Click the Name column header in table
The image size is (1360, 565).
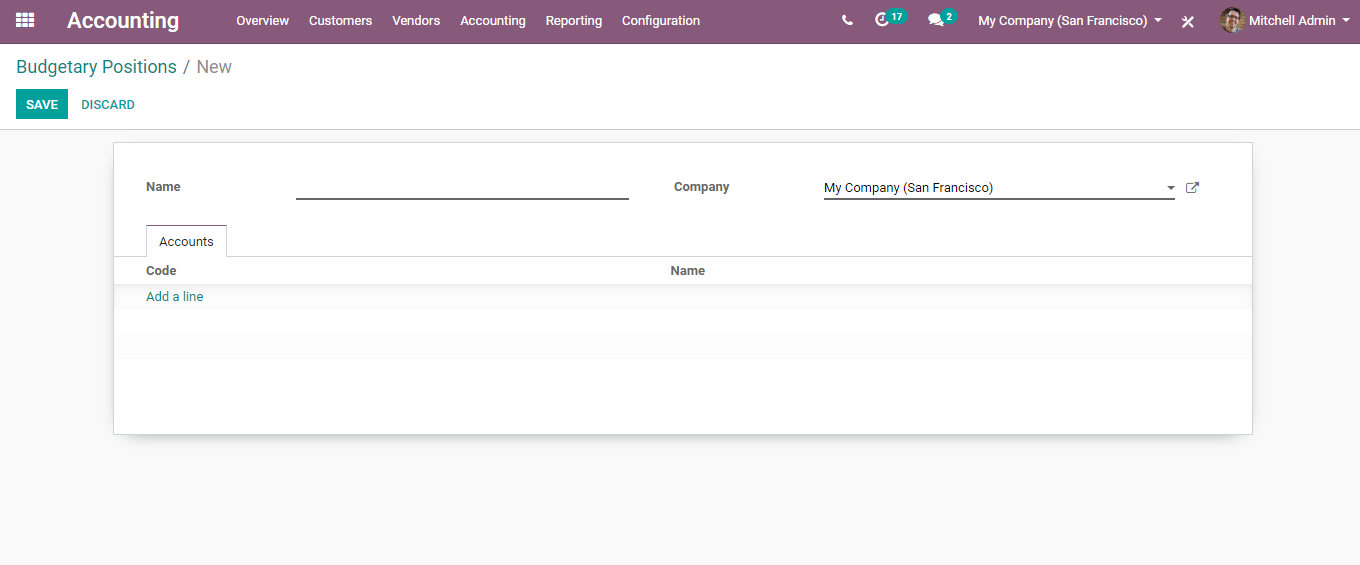point(688,270)
